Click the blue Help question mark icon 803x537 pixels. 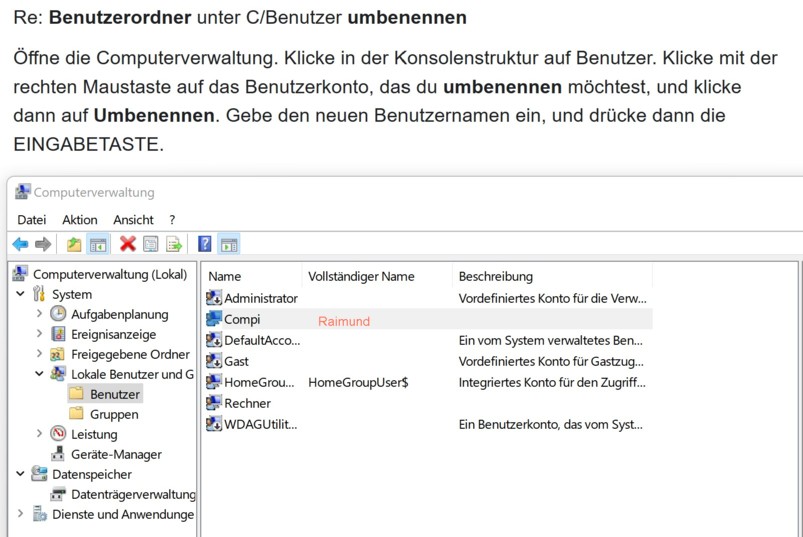(x=204, y=244)
